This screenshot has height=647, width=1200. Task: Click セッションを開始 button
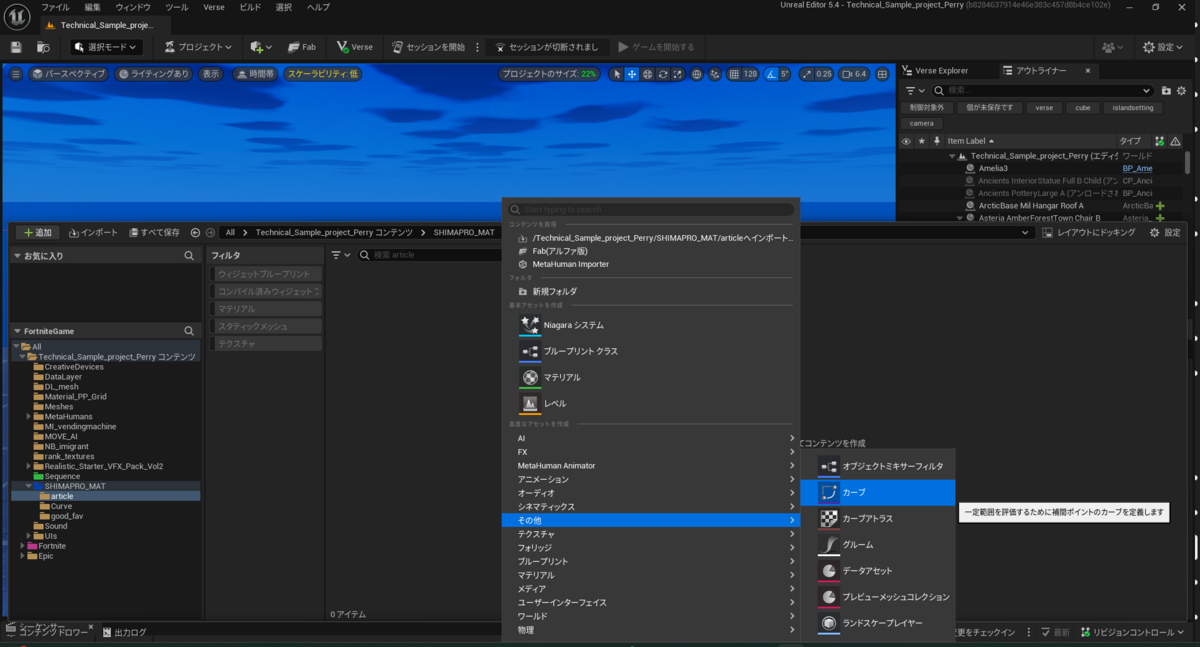(429, 47)
